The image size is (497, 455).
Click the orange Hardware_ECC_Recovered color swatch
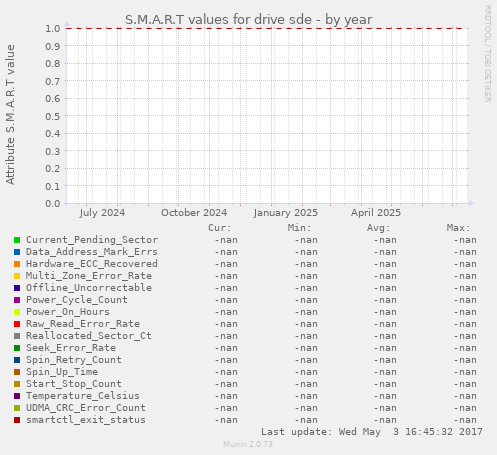pos(17,264)
